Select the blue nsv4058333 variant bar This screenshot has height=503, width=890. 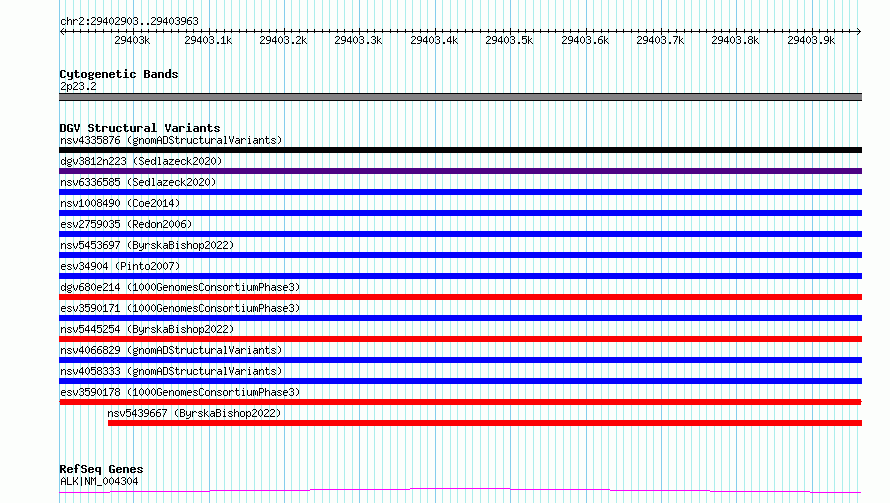pyautogui.click(x=460, y=381)
